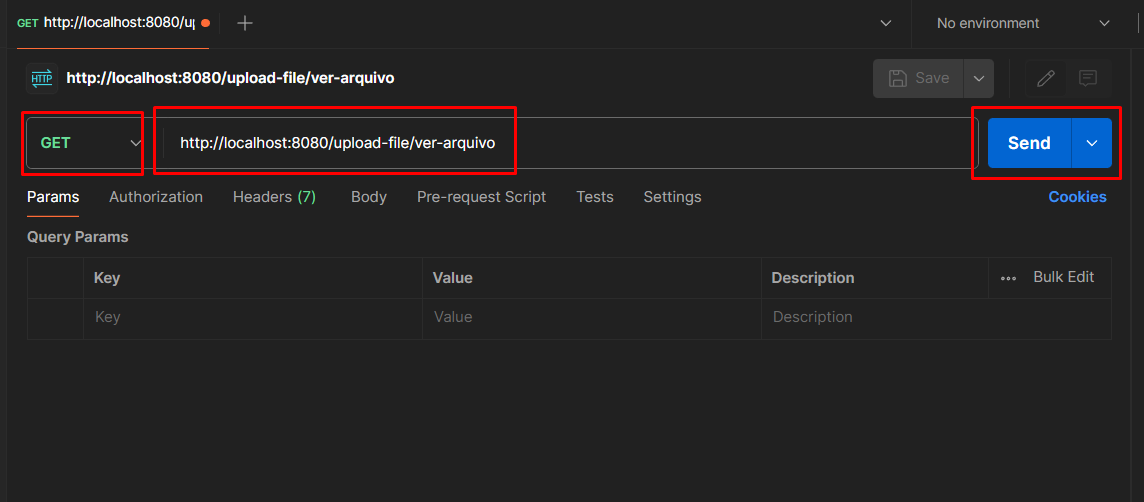Click the orange unsaved dot on request tab
Viewport: 1144px width, 502px height.
pos(205,23)
